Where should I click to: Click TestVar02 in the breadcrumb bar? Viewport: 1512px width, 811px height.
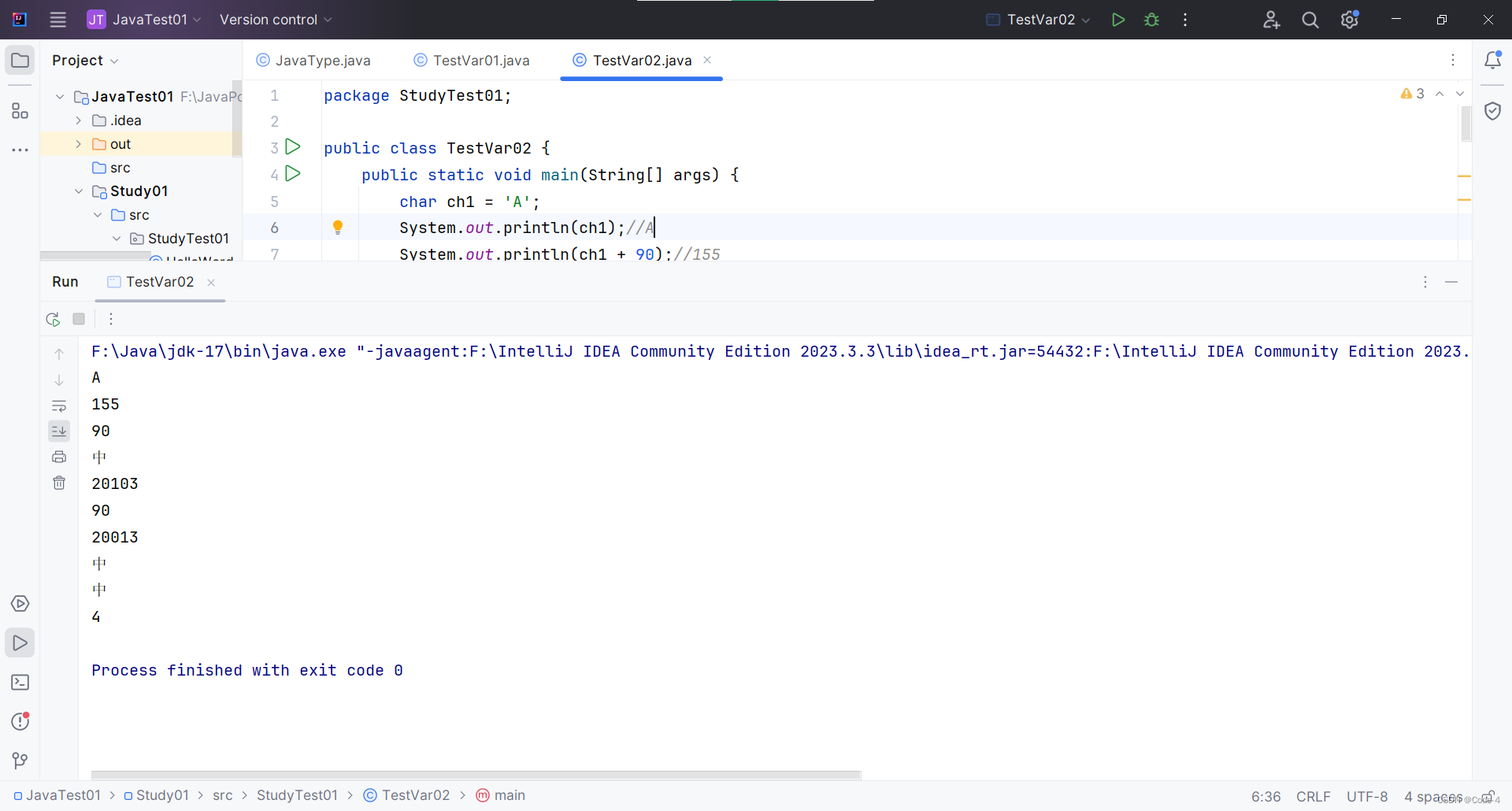pyautogui.click(x=407, y=795)
